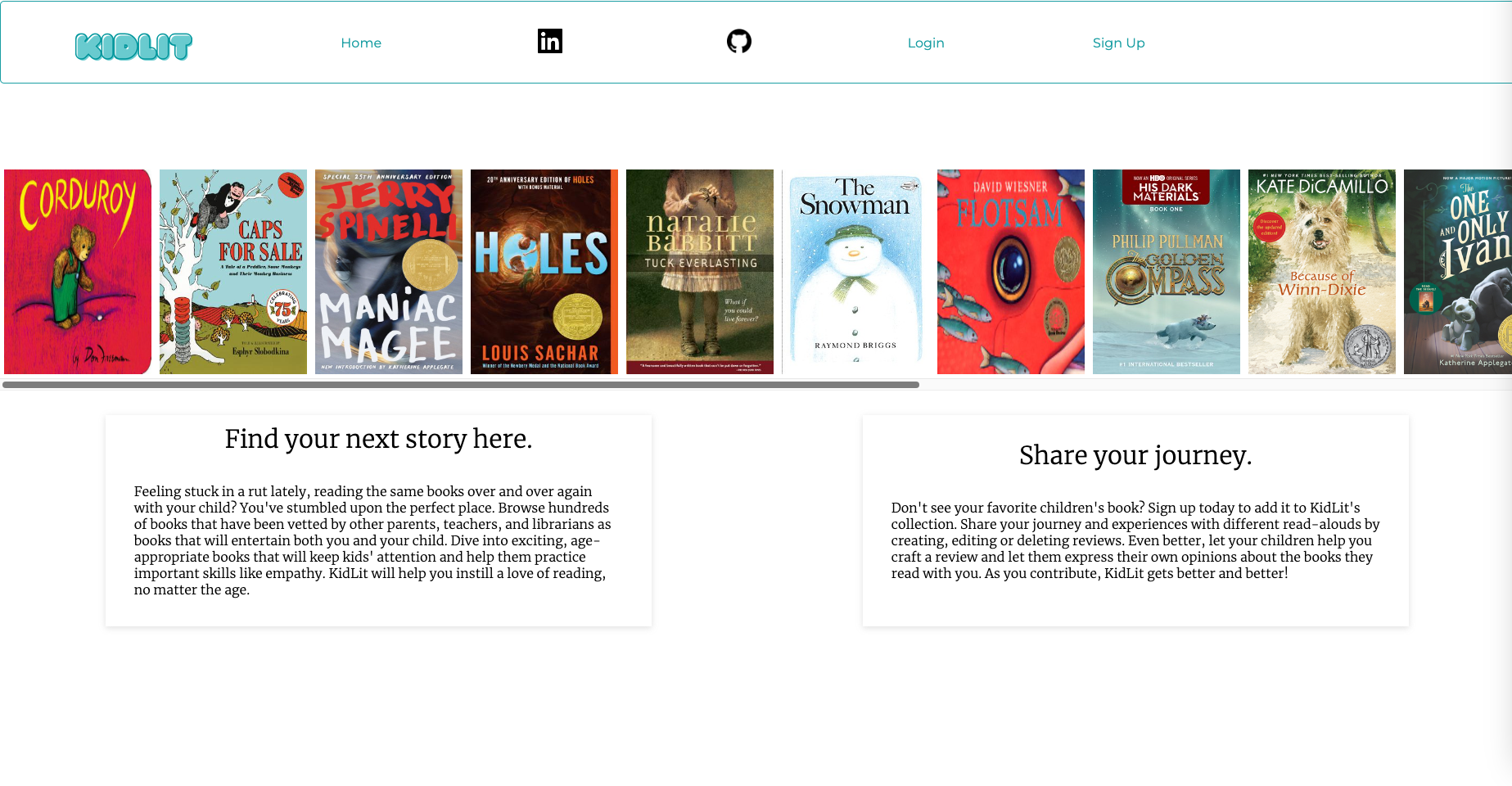Select the Caps for Sale cover
Image resolution: width=1512 pixels, height=786 pixels.
coord(233,272)
